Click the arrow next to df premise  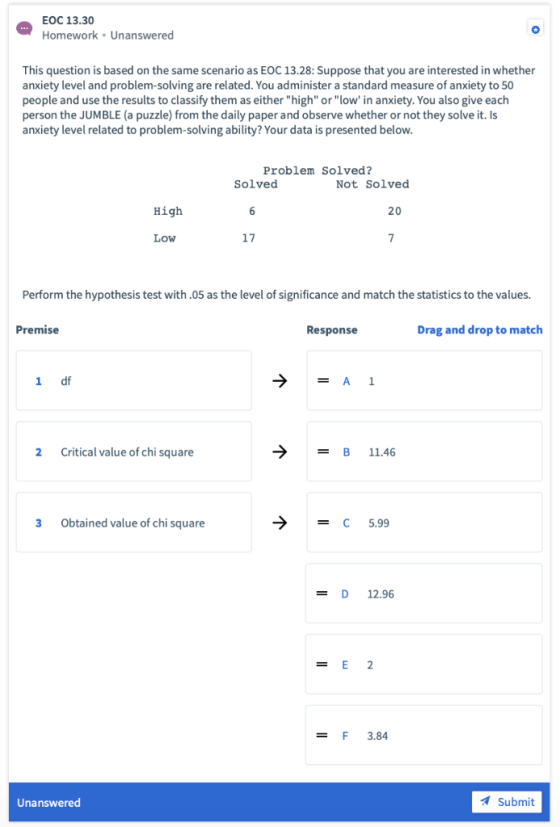279,381
